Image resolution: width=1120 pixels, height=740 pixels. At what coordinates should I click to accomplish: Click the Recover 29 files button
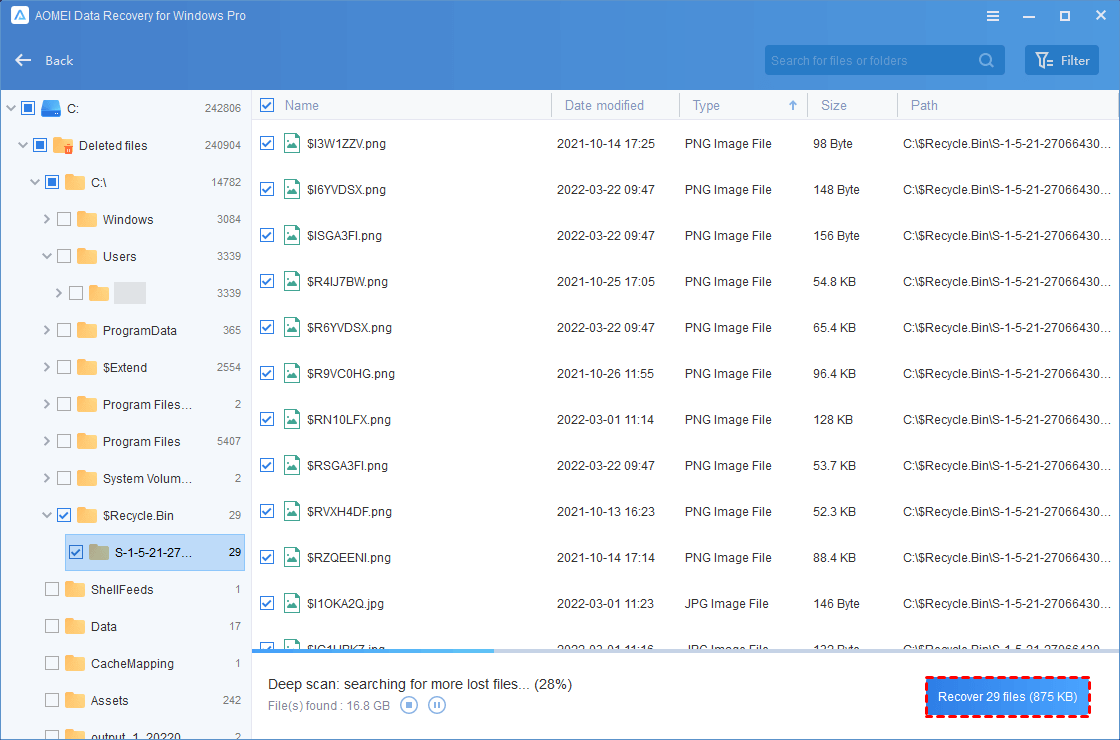(1007, 696)
